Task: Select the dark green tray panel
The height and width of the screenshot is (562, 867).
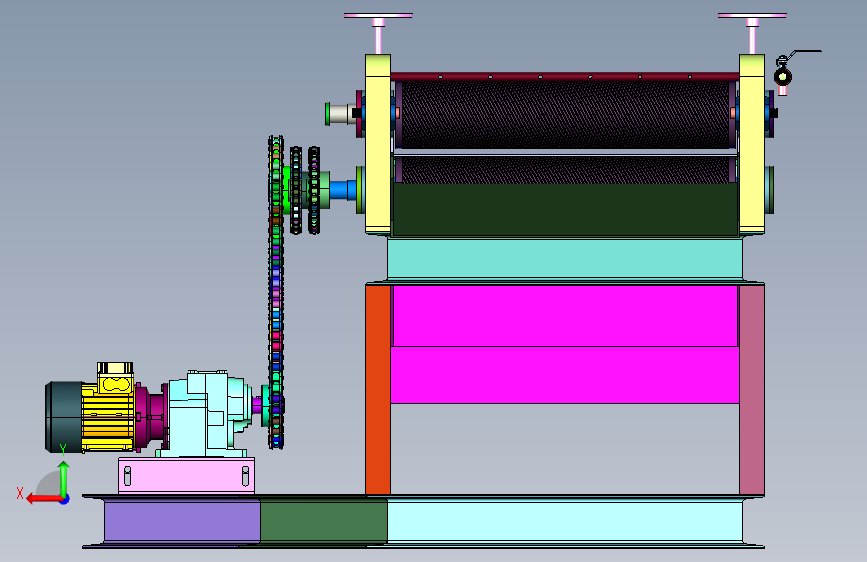Action: click(565, 210)
